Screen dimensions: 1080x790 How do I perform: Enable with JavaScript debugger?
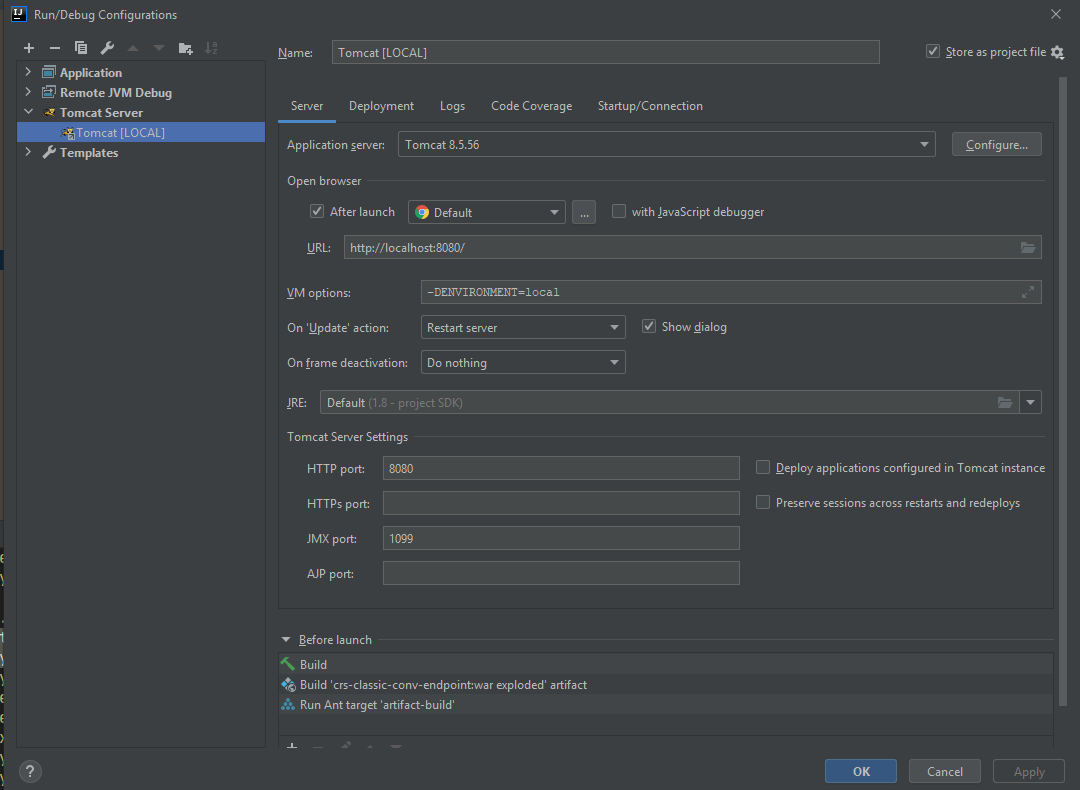point(618,211)
